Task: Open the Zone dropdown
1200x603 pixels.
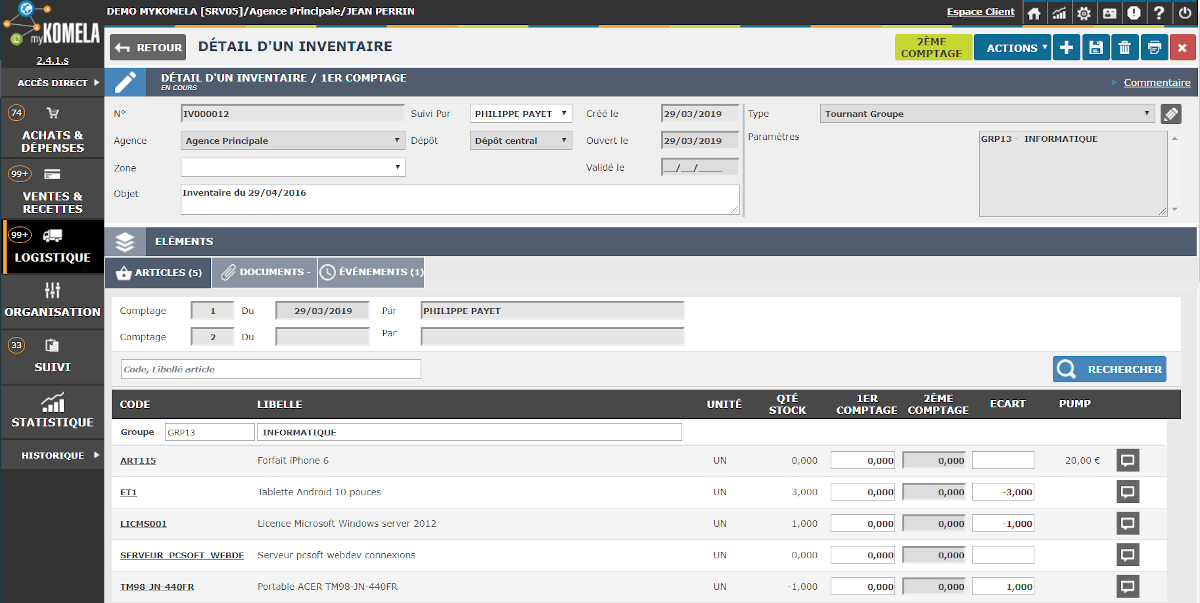Action: [293, 167]
